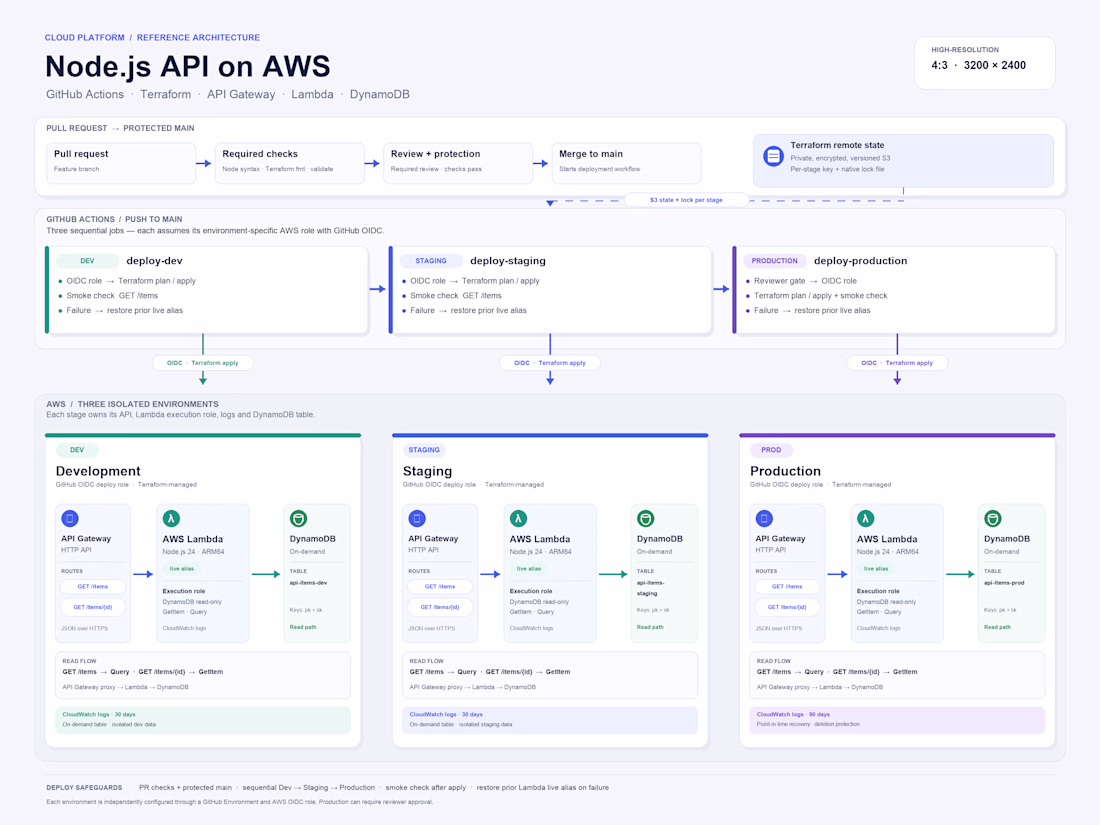Select the STAGING badge beside deploy-staging
The image size is (1100, 825).
pos(431,261)
